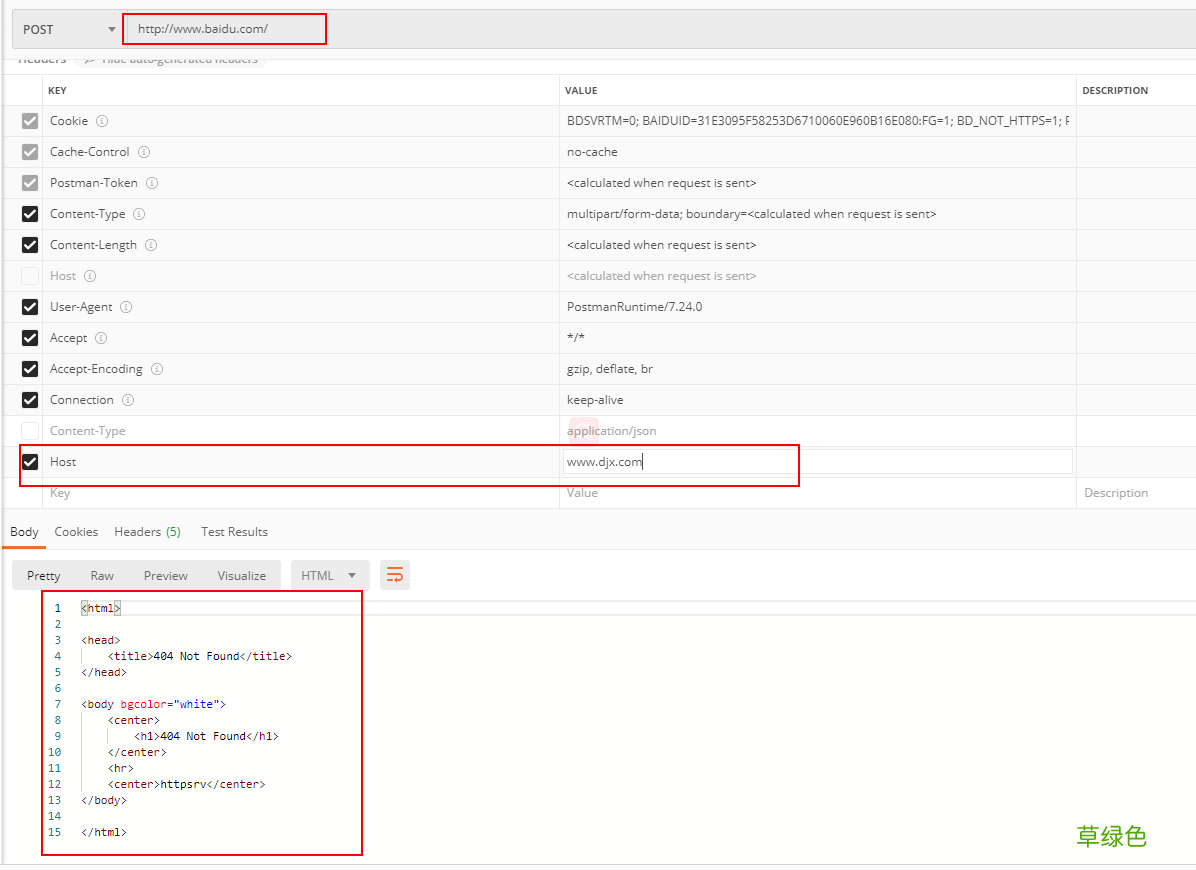Click the URL field containing http://www.baidu.com/
This screenshot has height=870, width=1196.
(x=224, y=28)
